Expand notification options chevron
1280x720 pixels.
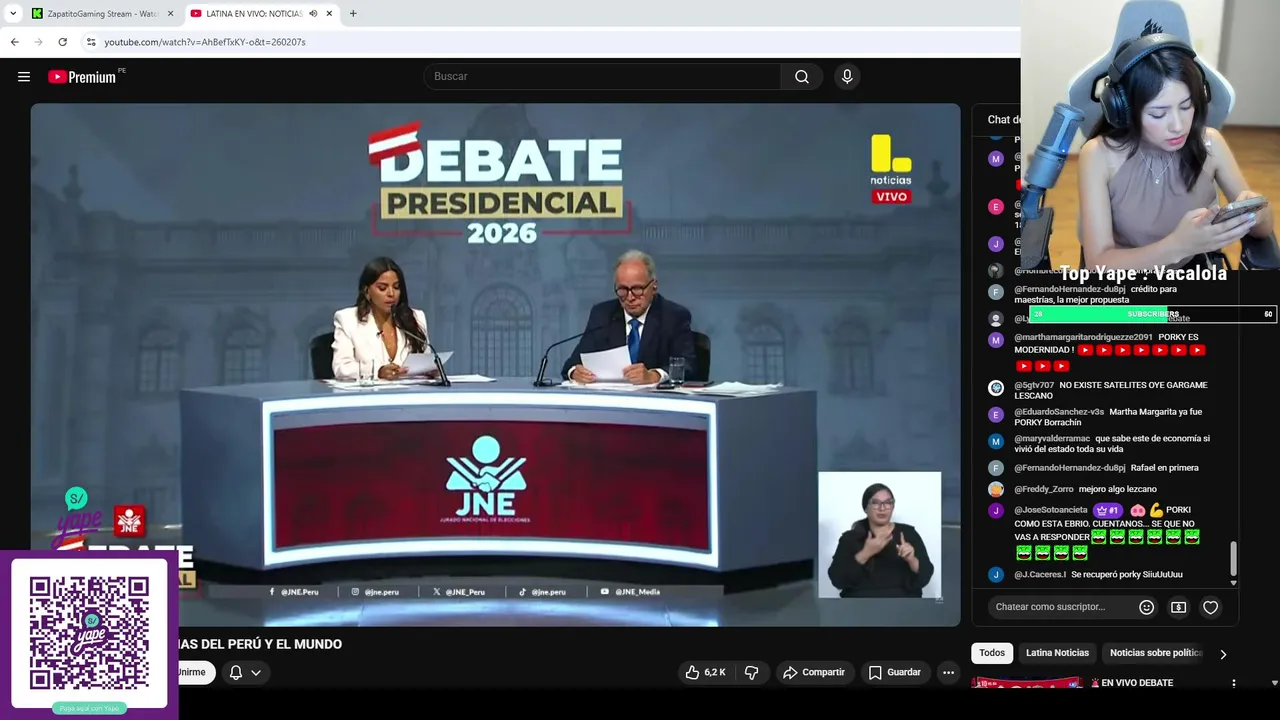tap(256, 672)
